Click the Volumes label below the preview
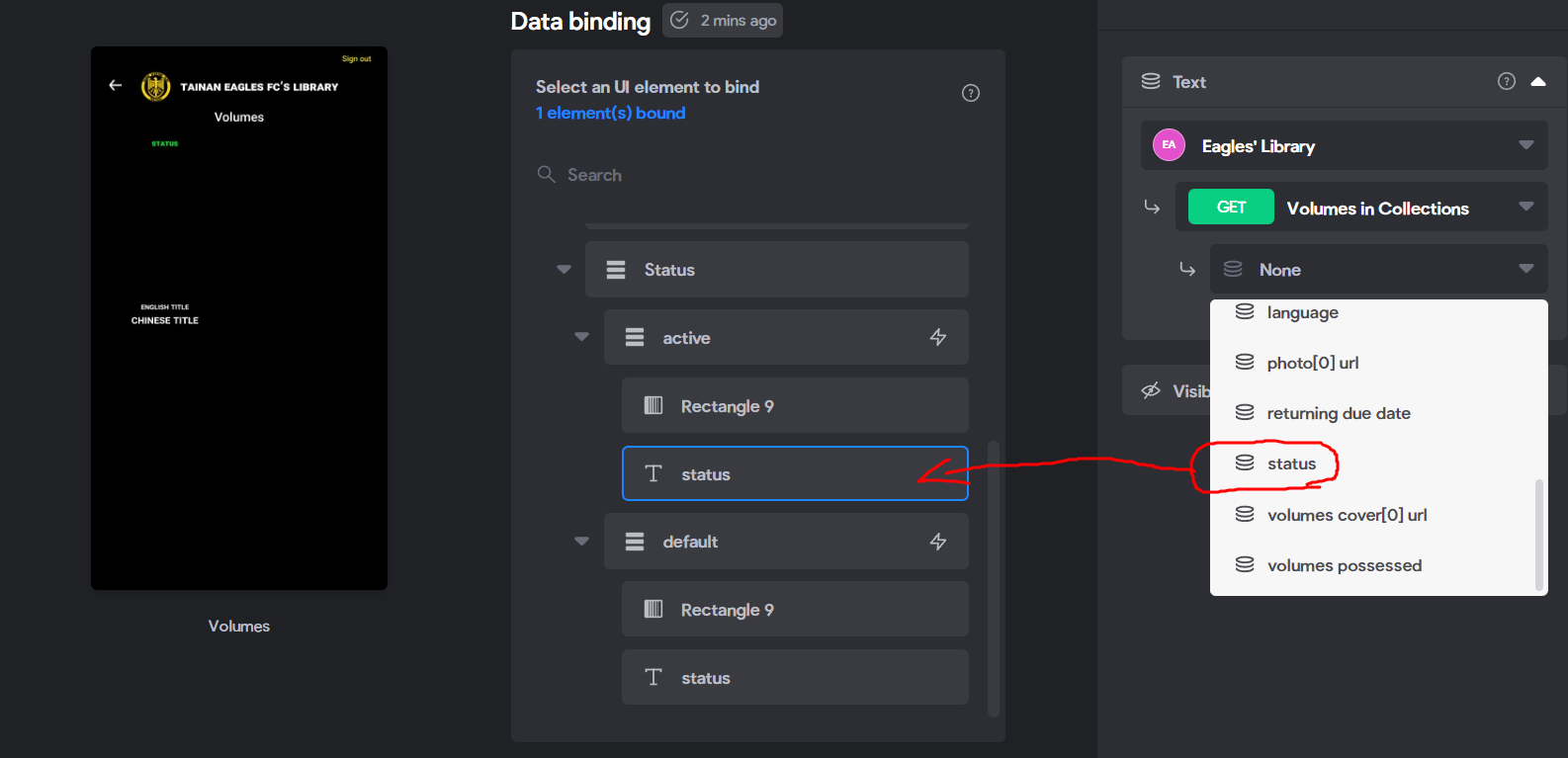Image resolution: width=1568 pixels, height=758 pixels. pos(239,626)
